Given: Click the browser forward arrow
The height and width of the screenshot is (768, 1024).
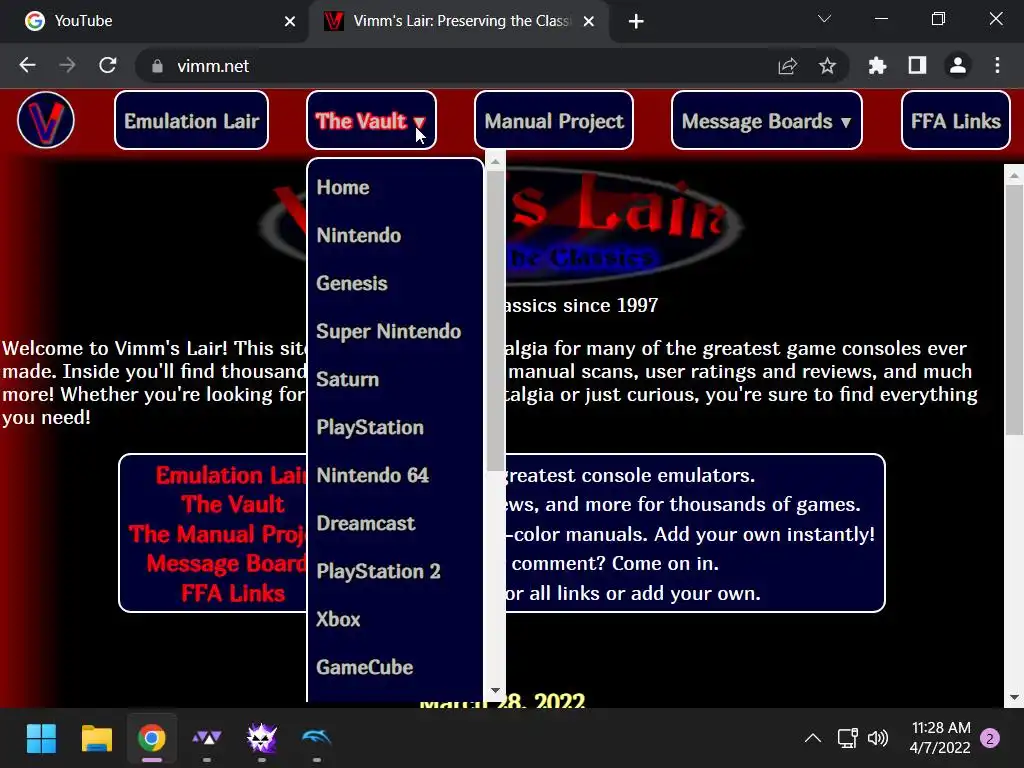Looking at the screenshot, I should [x=67, y=65].
